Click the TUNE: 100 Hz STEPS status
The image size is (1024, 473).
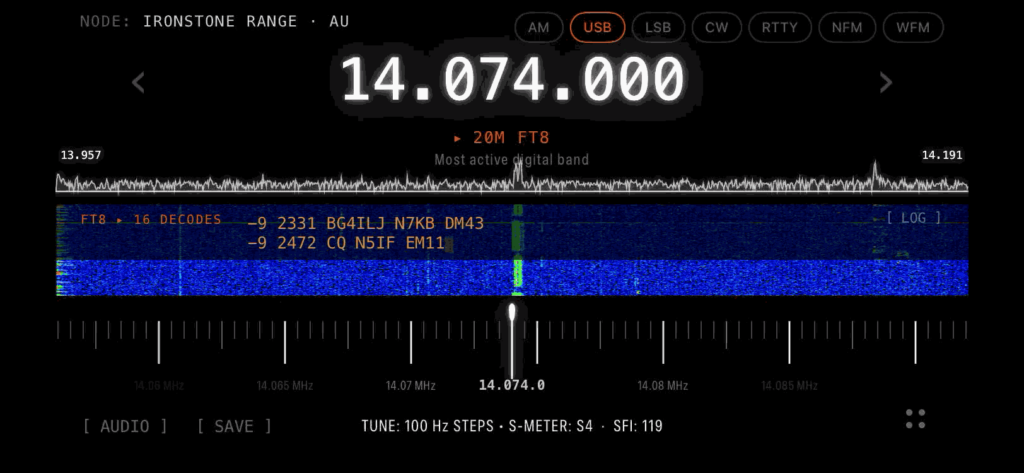pos(428,427)
